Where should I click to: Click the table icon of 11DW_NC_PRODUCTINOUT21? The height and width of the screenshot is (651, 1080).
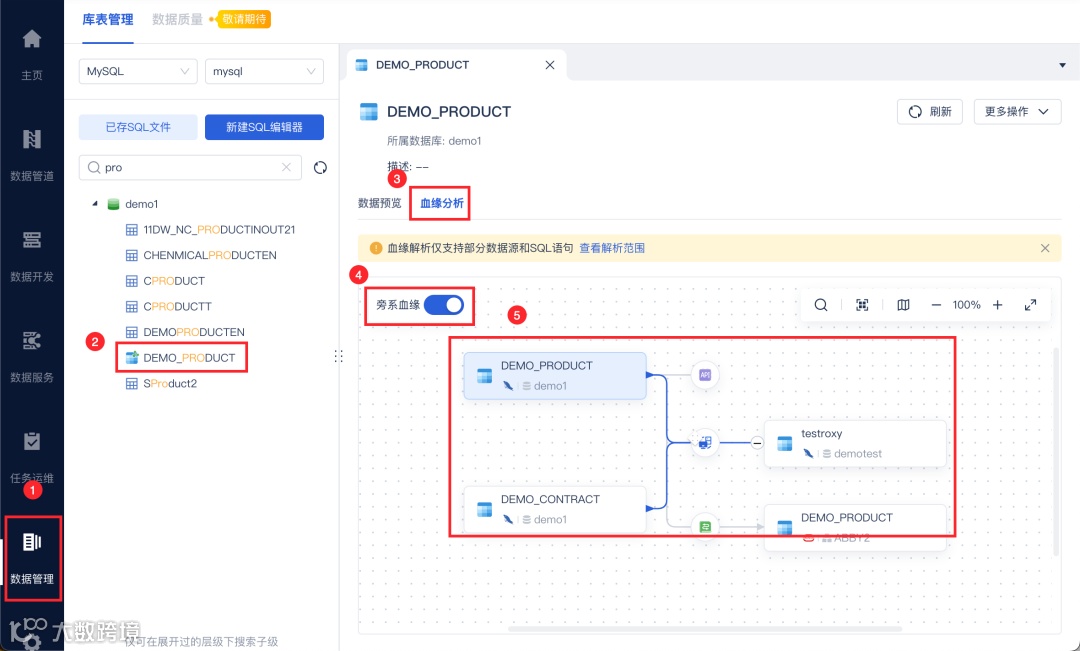(132, 229)
